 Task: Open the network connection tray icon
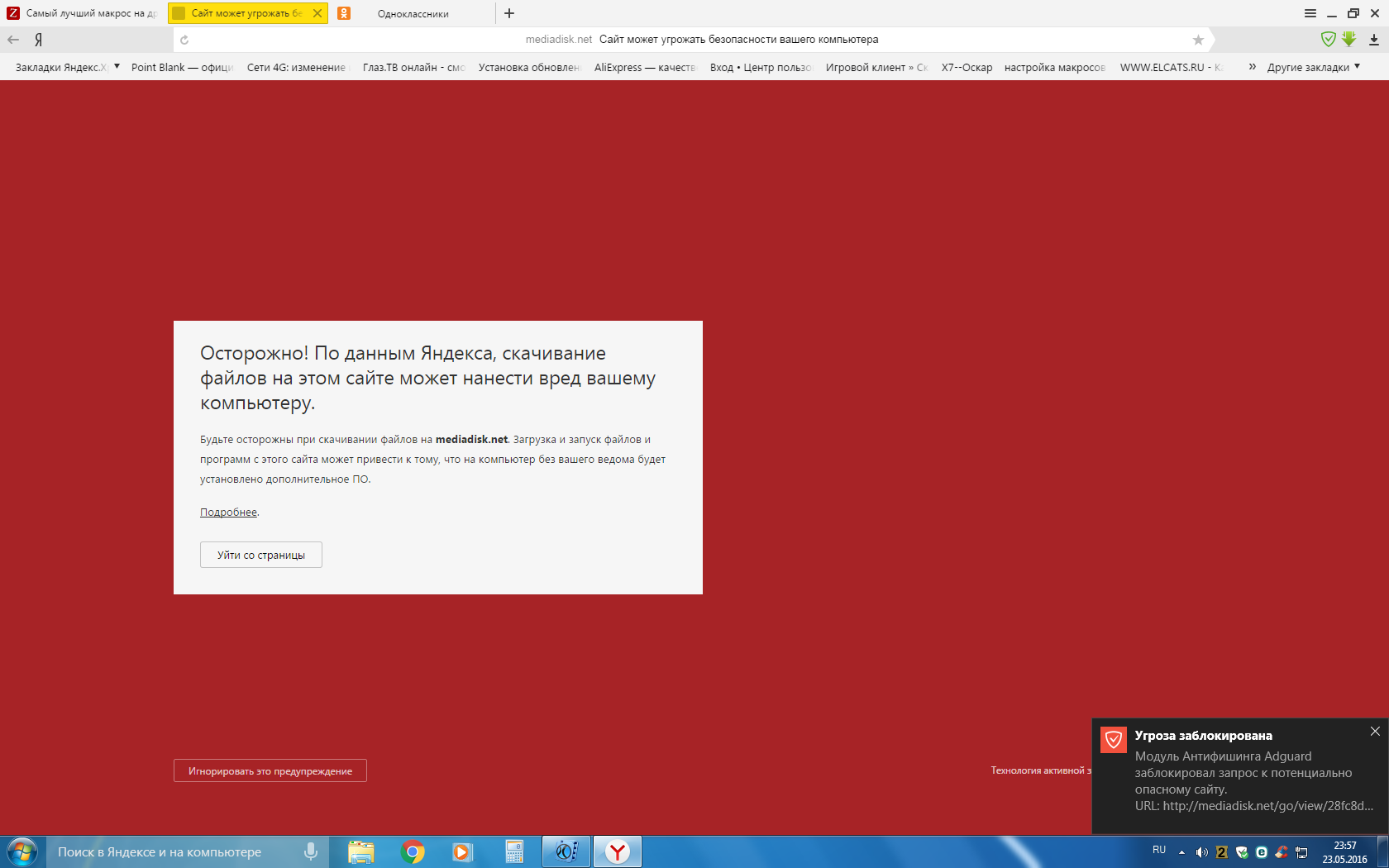tap(1301, 852)
